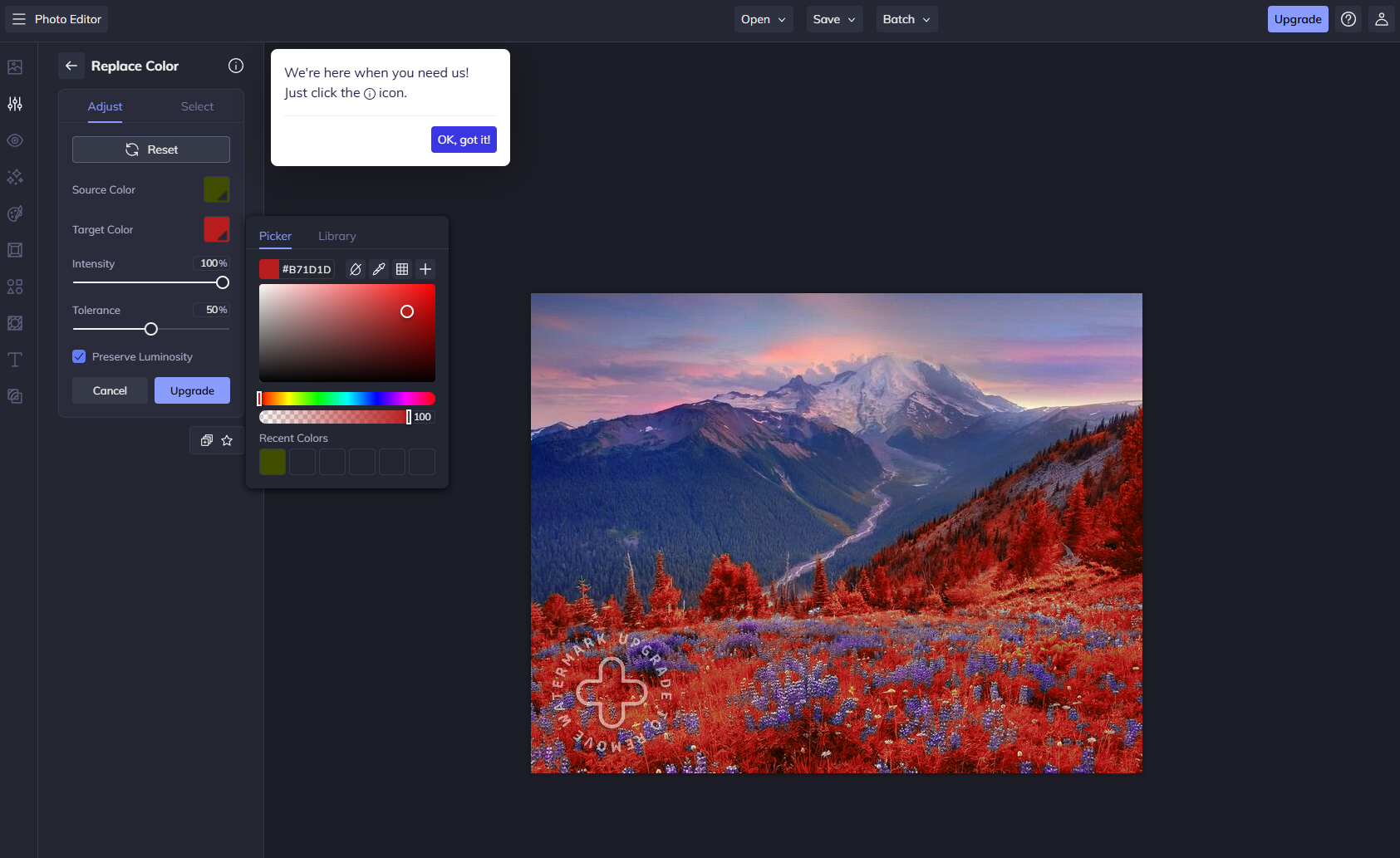Select the olive green recent color swatch

tap(273, 462)
